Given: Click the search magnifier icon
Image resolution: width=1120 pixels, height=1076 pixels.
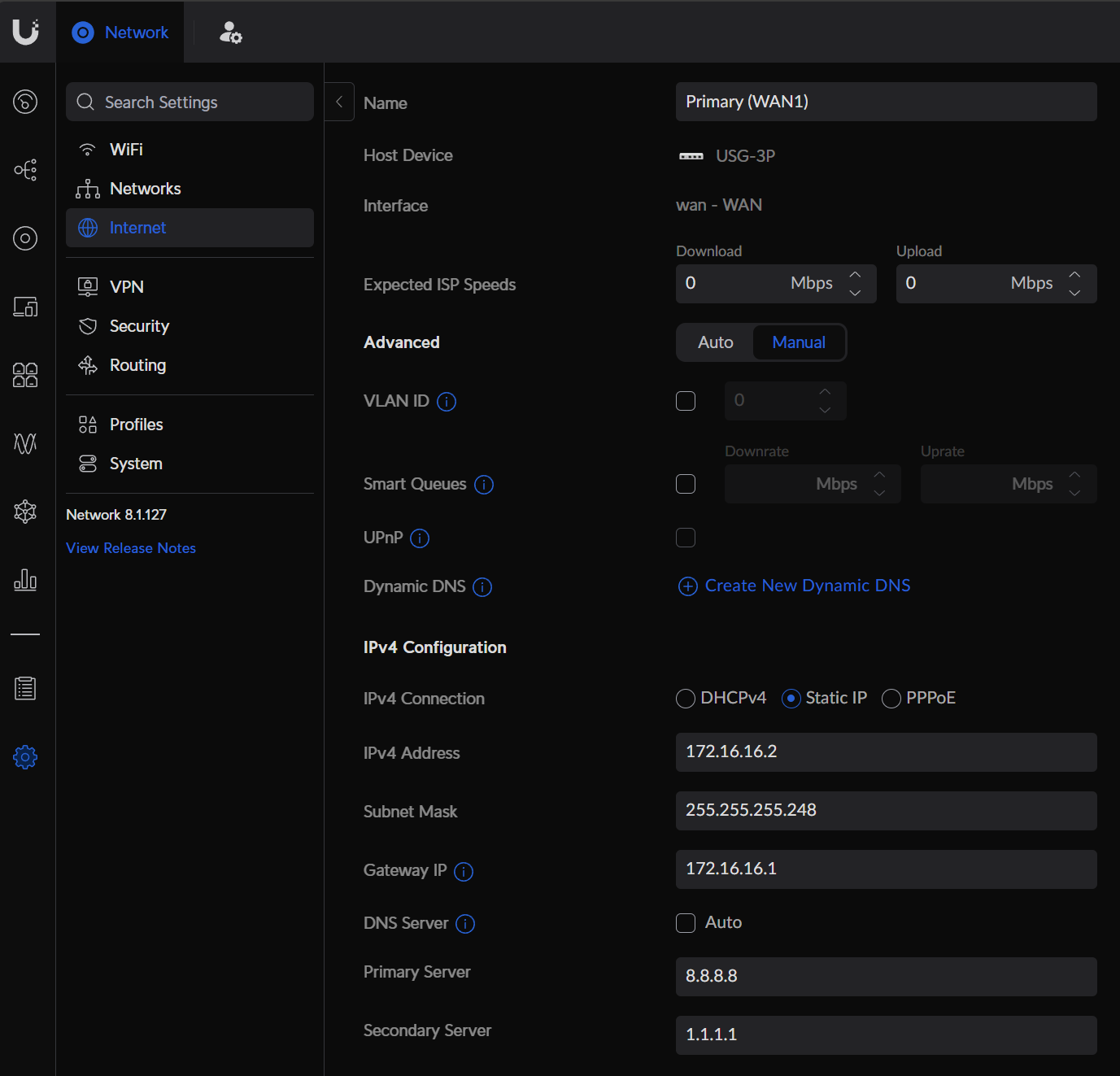Looking at the screenshot, I should point(85,102).
